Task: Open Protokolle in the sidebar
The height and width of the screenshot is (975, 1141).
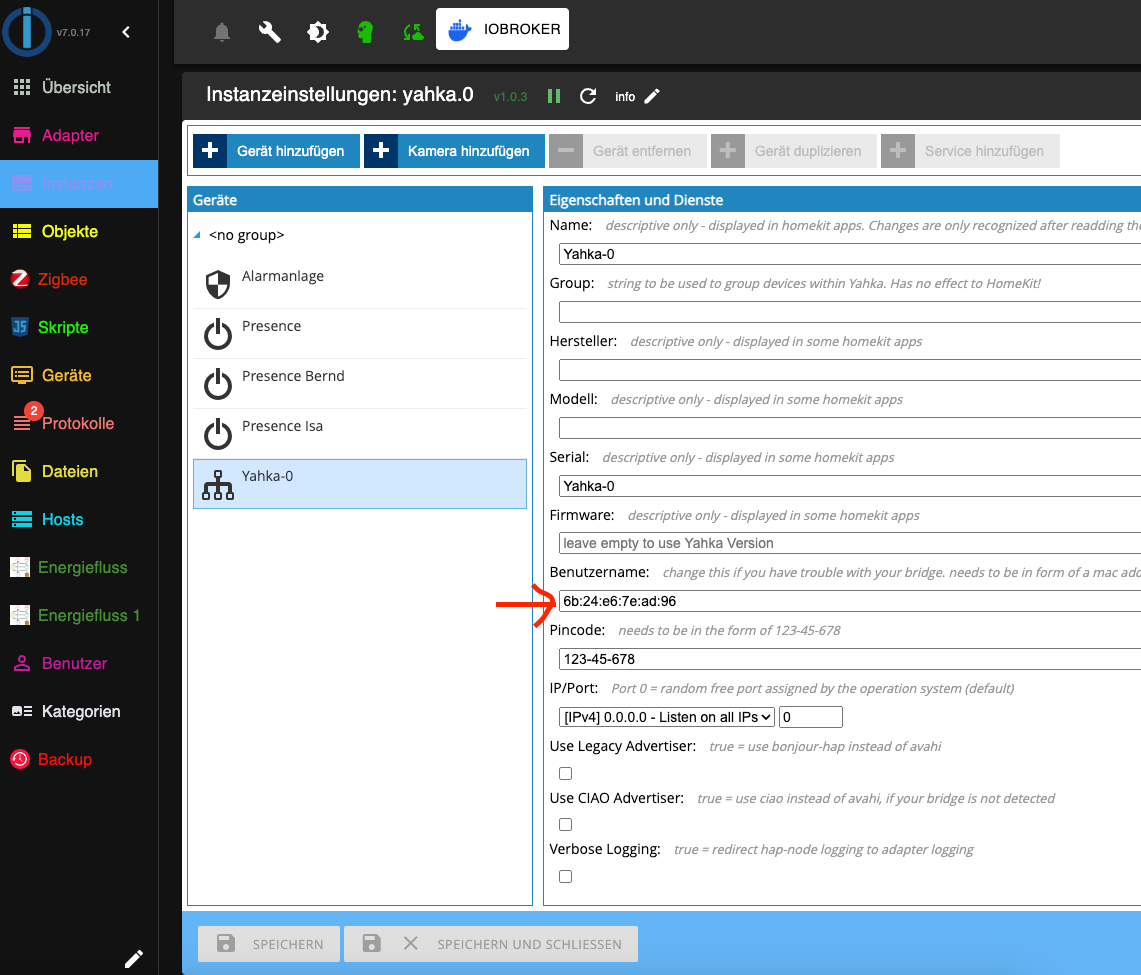Action: 79,423
